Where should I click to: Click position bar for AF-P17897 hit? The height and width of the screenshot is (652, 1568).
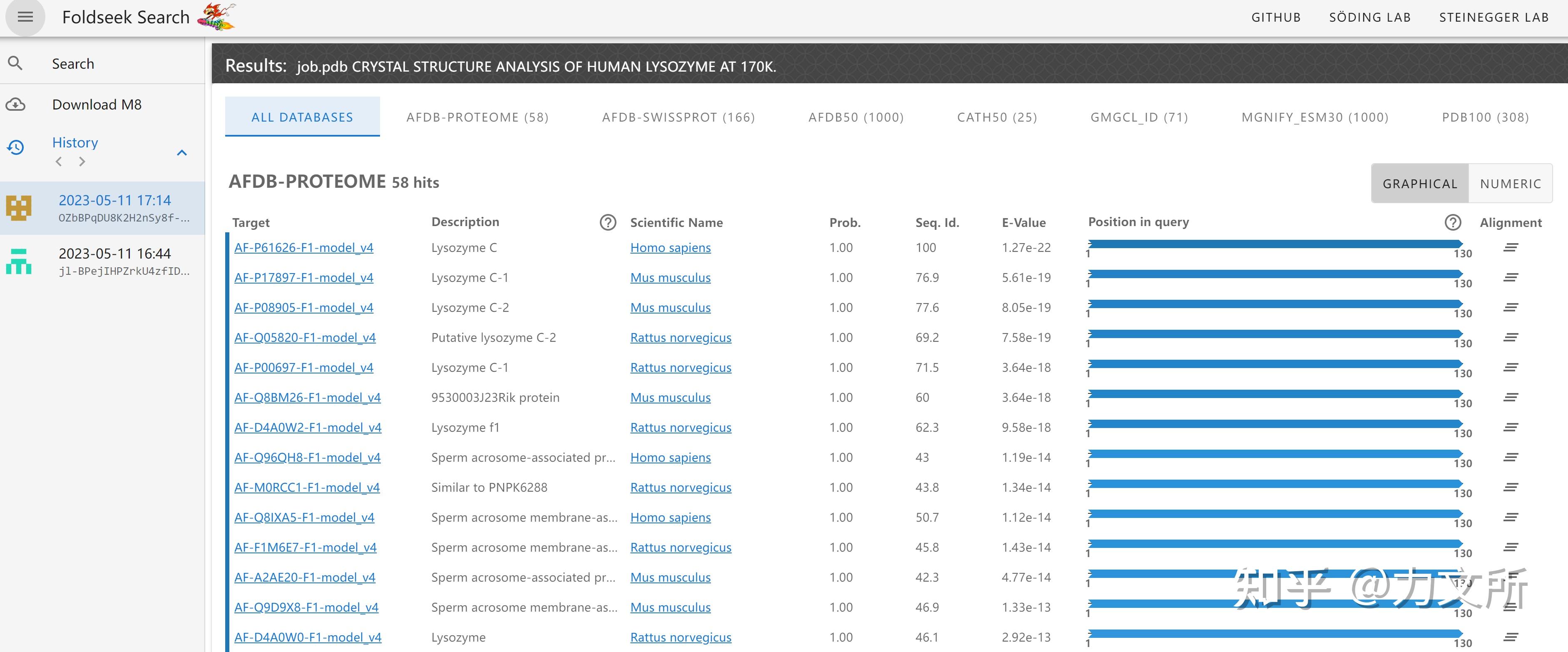pos(1275,274)
